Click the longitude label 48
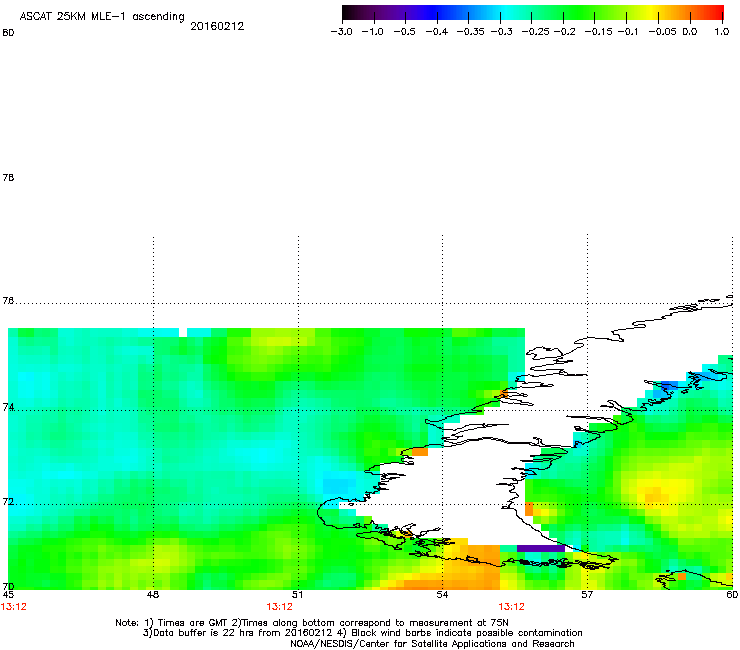 tap(153, 595)
